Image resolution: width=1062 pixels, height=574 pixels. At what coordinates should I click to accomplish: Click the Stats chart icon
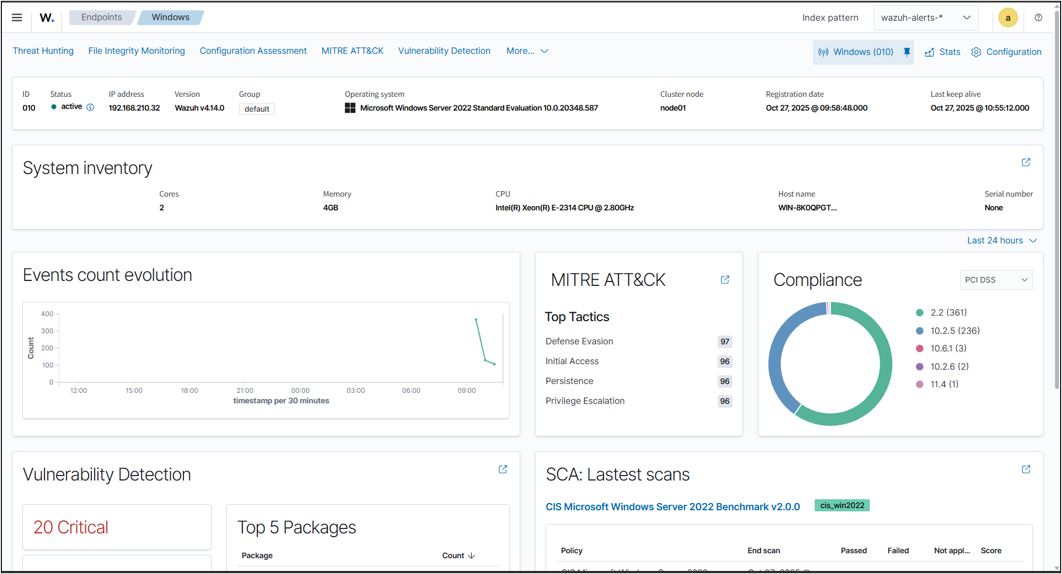coord(929,52)
